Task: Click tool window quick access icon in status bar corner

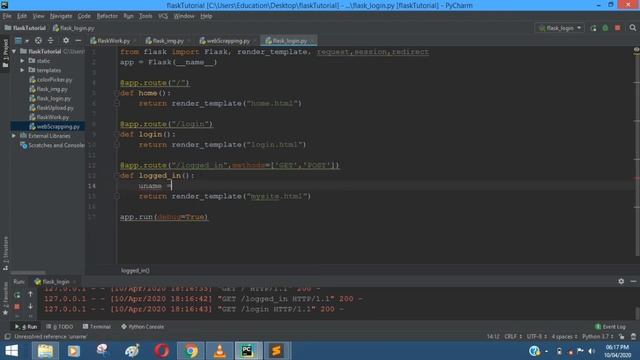Action: pyautogui.click(x=7, y=337)
